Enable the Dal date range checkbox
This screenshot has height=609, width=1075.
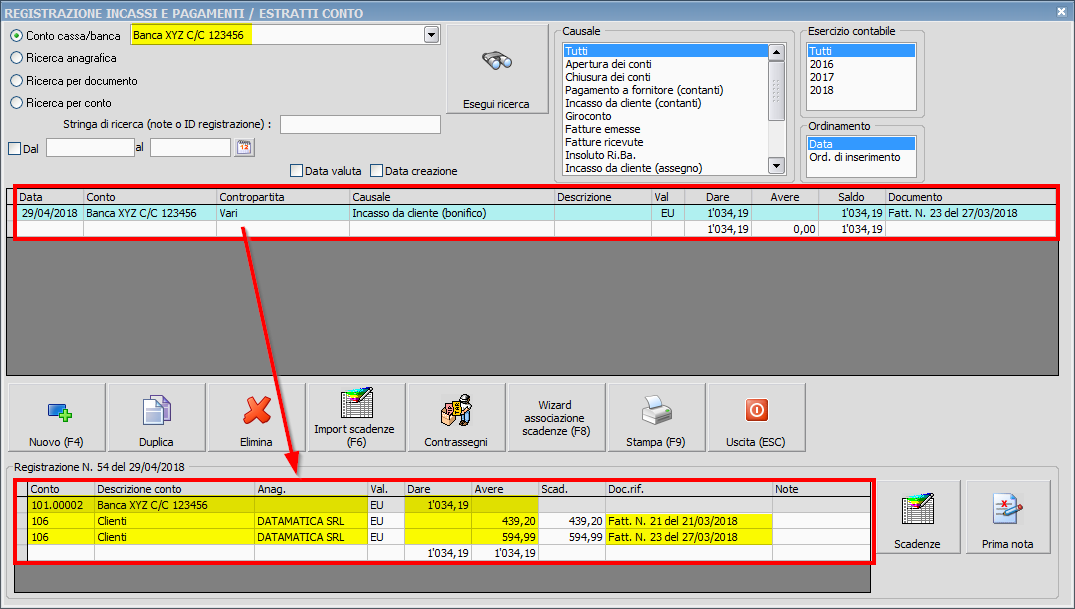point(14,148)
